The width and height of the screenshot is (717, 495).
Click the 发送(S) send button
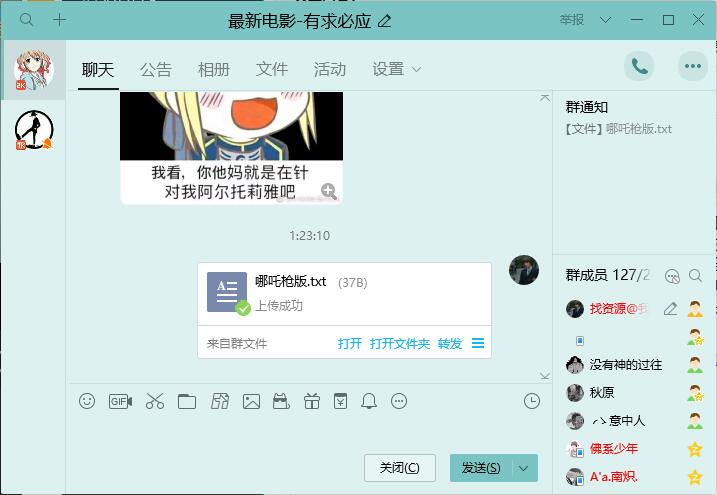(481, 468)
